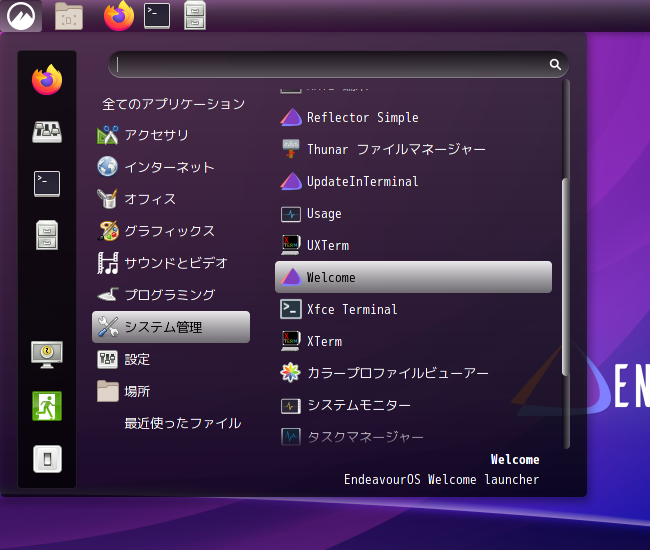This screenshot has height=550, width=650.
Task: Focus the menu search field
Action: [x=338, y=64]
